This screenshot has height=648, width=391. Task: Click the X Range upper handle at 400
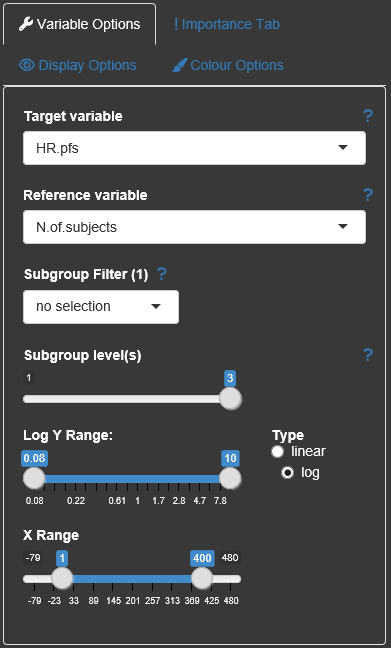point(202,578)
